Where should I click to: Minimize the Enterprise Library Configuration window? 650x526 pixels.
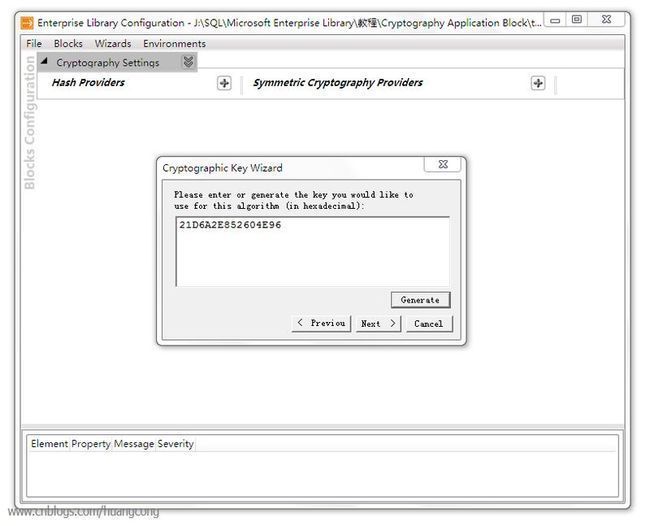click(x=555, y=20)
